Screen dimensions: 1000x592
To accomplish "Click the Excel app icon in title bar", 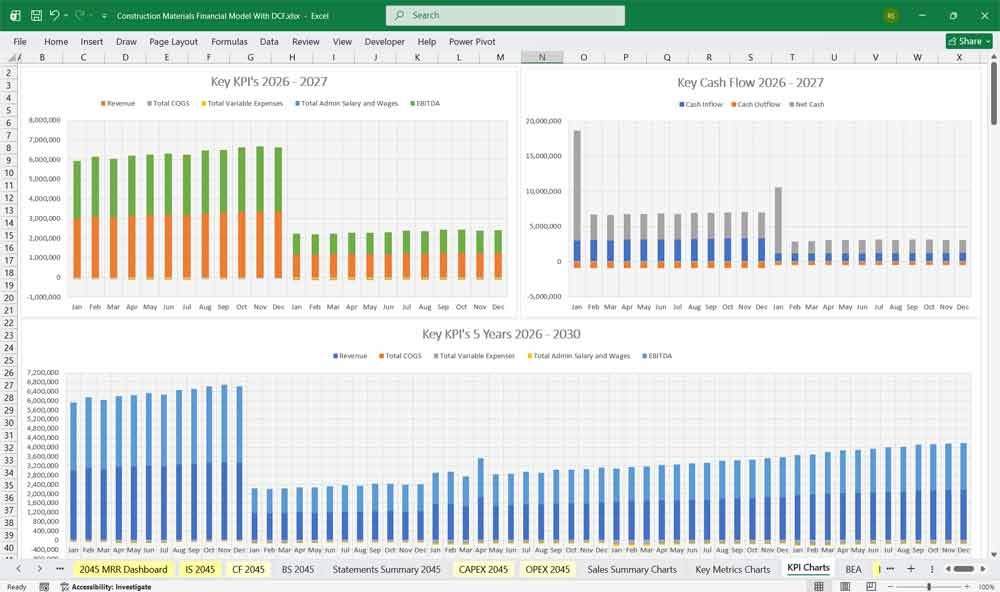I will [x=15, y=15].
